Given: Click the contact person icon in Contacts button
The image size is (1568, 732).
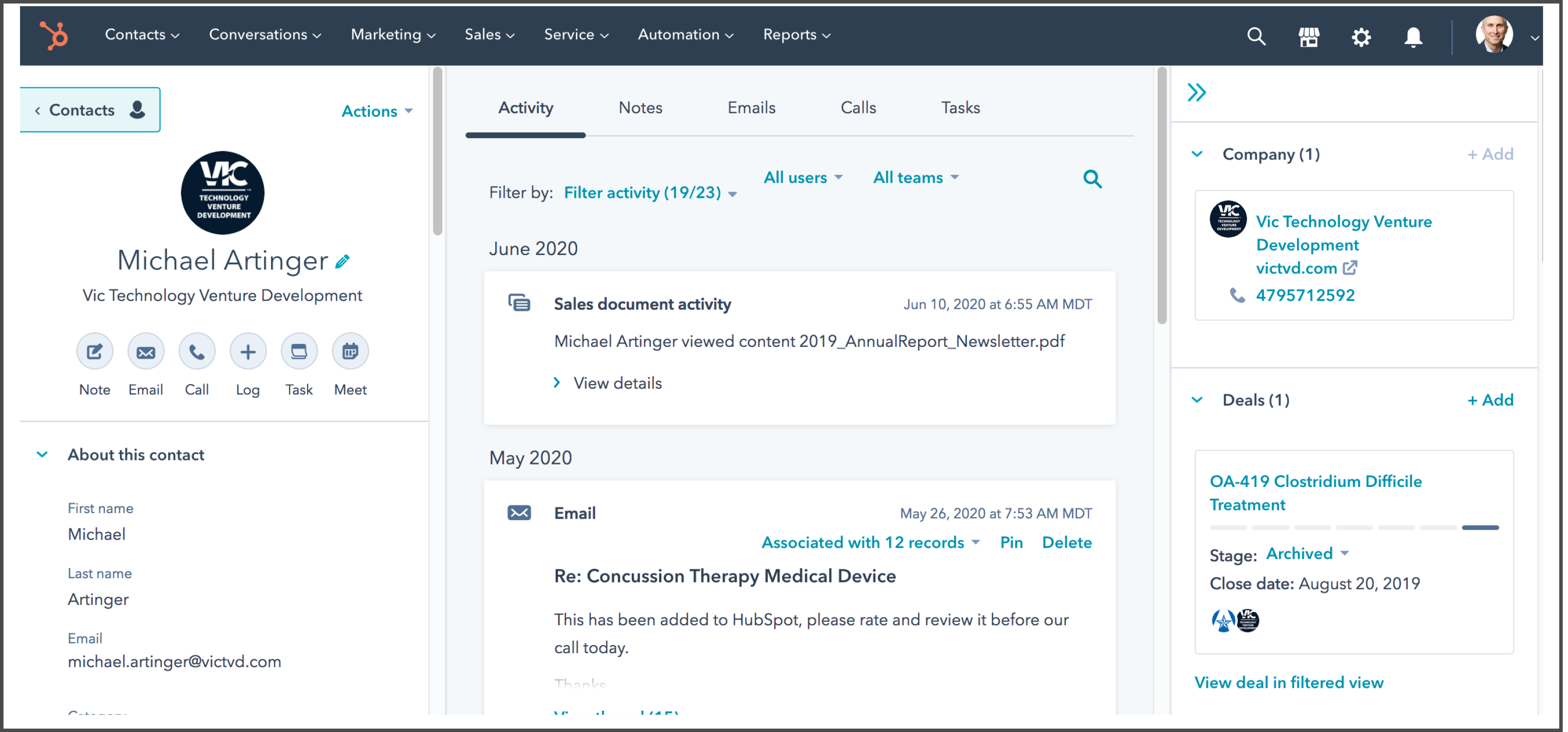Looking at the screenshot, I should pyautogui.click(x=137, y=109).
